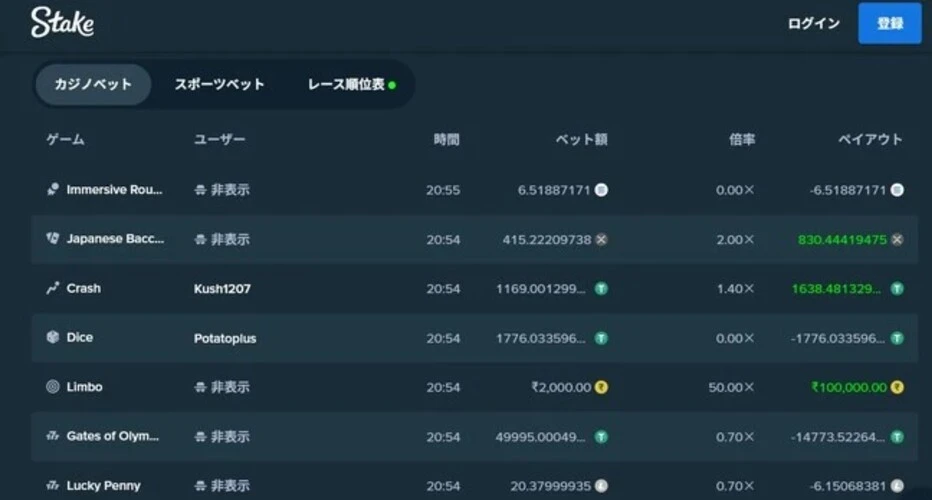Click coin icon beside -6.51887171 payout

click(x=897, y=190)
